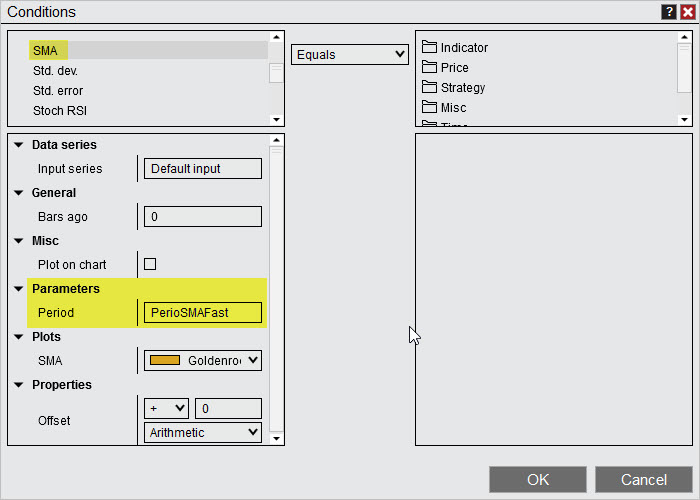Click the Bars ago value field
700x500 pixels.
203,217
